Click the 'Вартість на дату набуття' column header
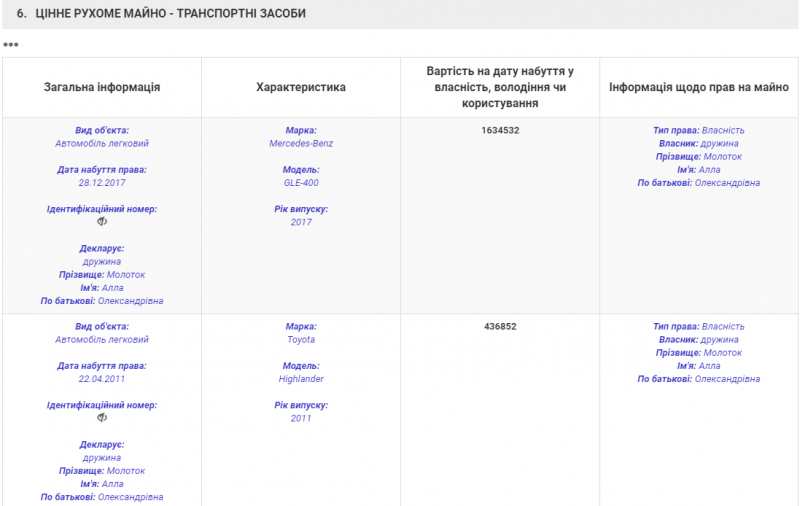The height and width of the screenshot is (506, 800). (x=500, y=88)
